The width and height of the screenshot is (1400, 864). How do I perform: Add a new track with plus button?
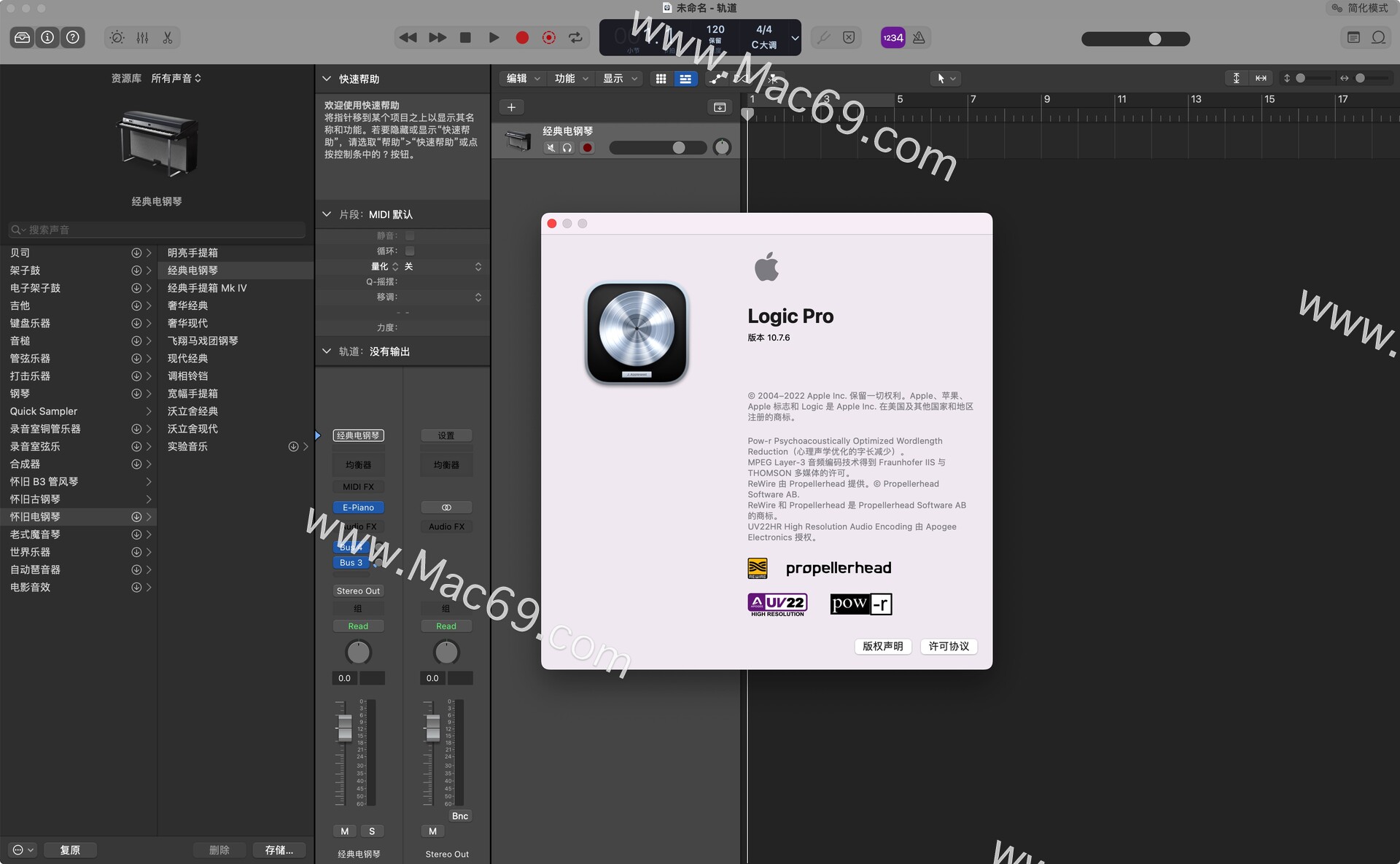tap(511, 107)
